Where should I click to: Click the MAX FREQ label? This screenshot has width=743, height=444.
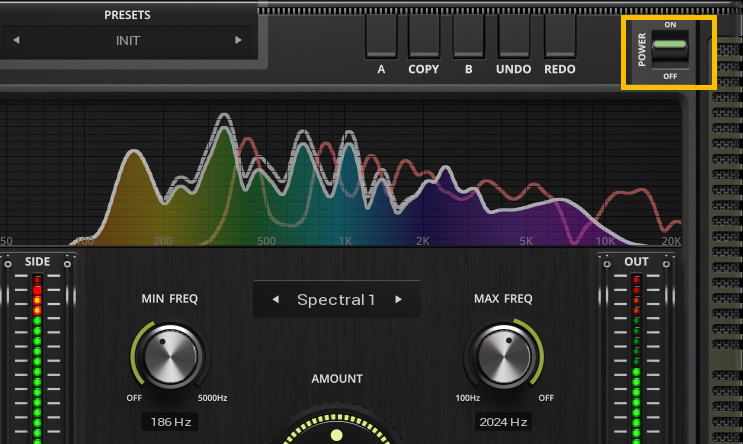point(503,299)
